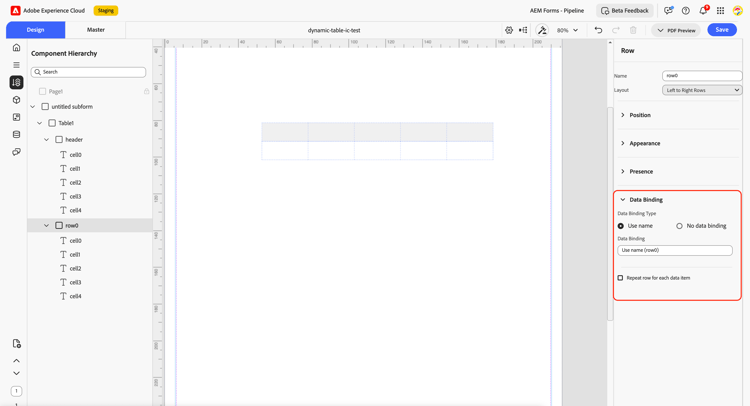Collapse the Data Binding section

coord(622,199)
